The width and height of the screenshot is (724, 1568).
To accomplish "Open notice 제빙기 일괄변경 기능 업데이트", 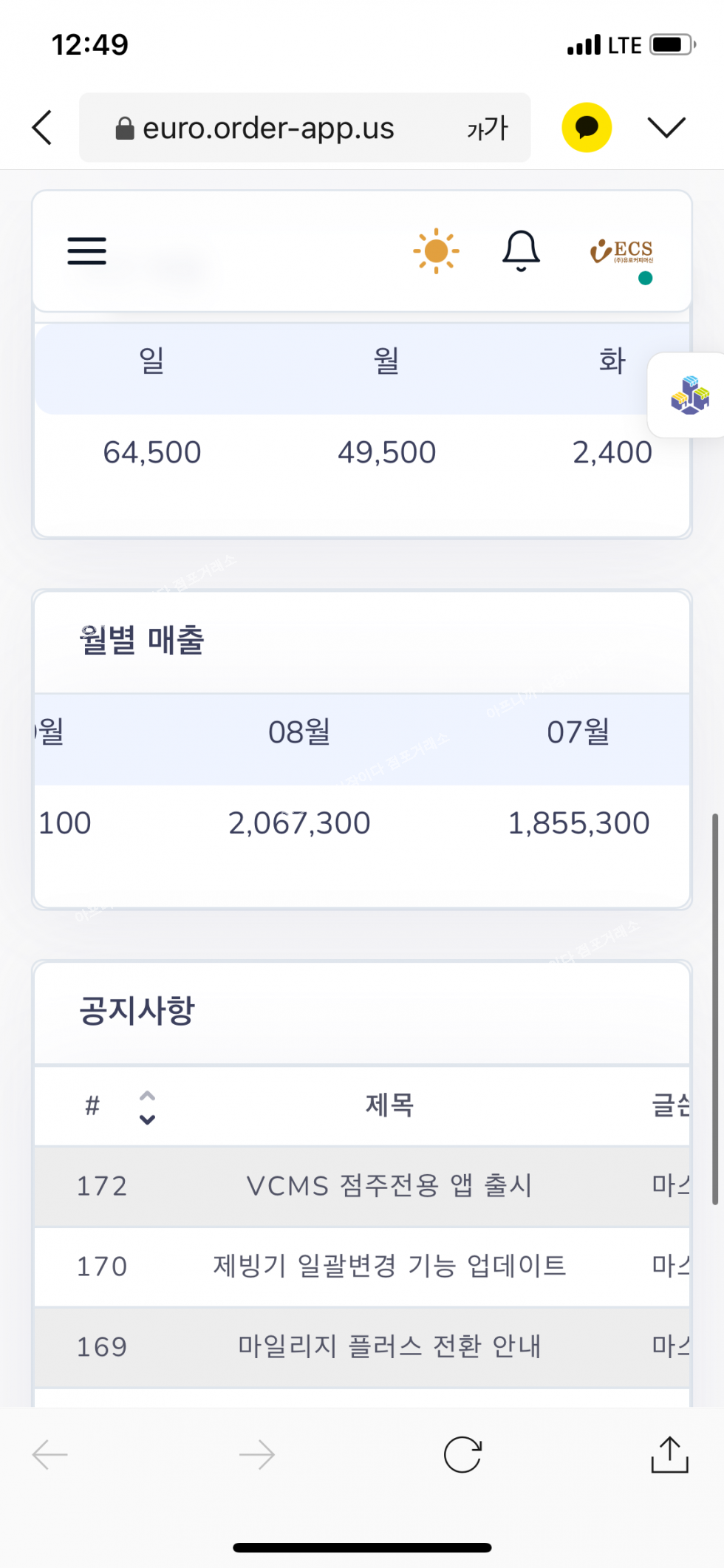I will 389,1266.
